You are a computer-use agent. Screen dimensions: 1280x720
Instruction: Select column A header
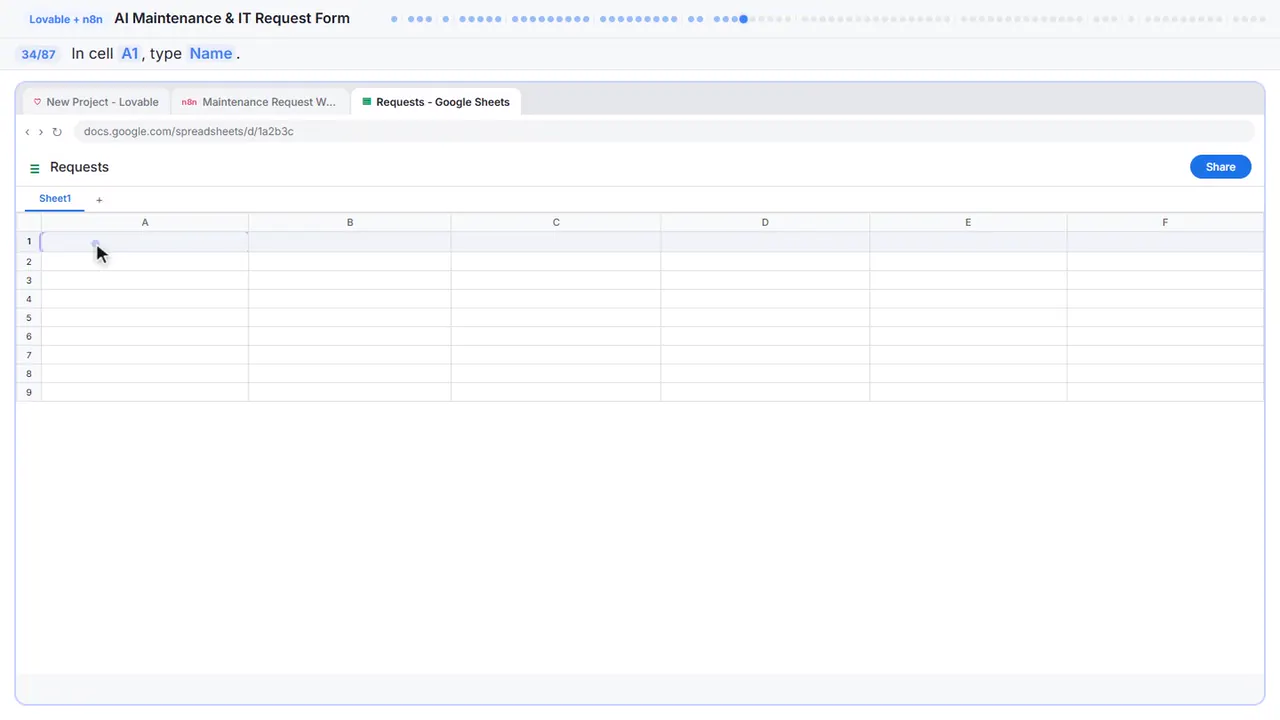tap(145, 222)
